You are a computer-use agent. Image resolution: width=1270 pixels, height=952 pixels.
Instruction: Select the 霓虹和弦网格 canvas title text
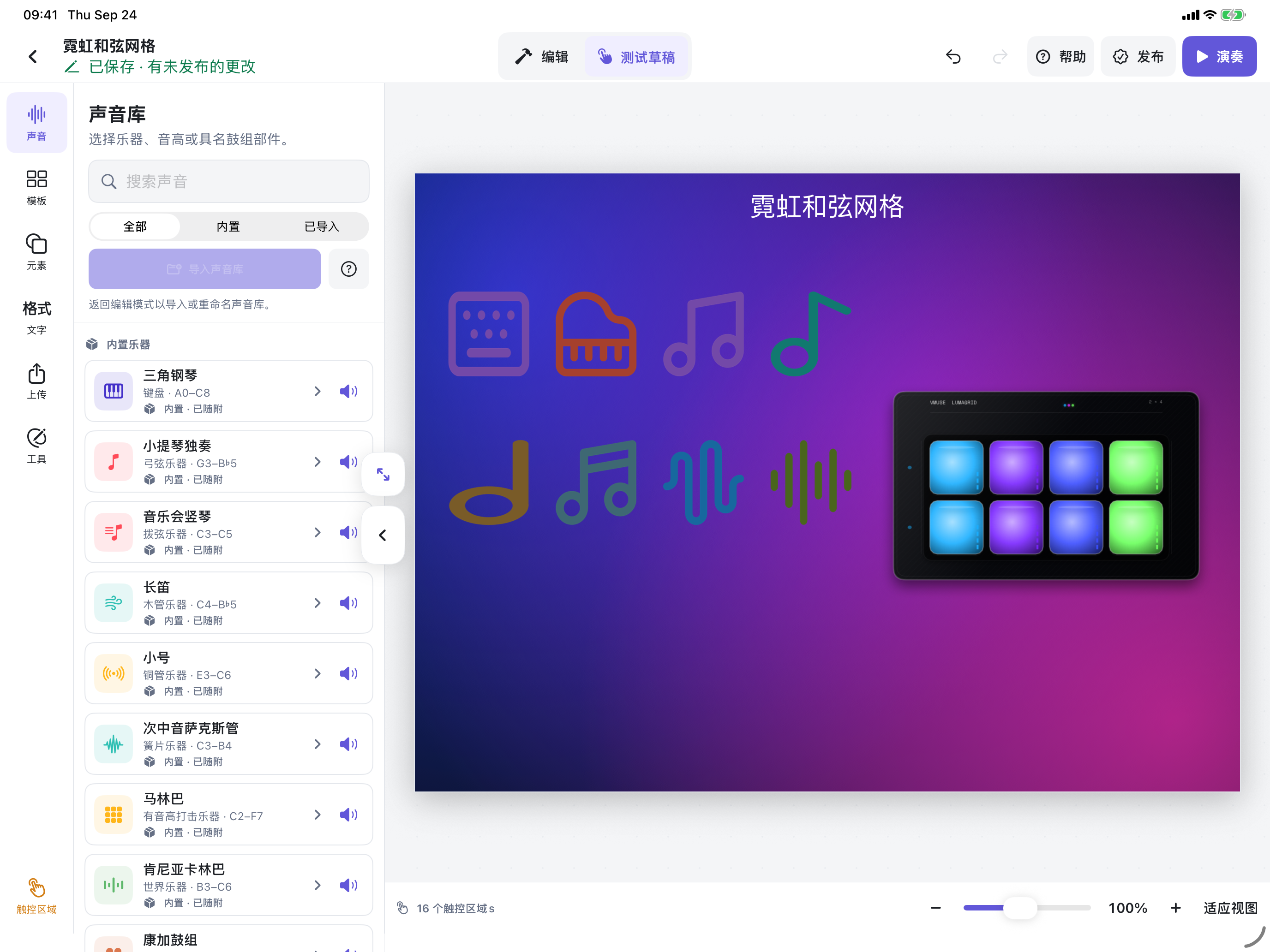click(827, 207)
